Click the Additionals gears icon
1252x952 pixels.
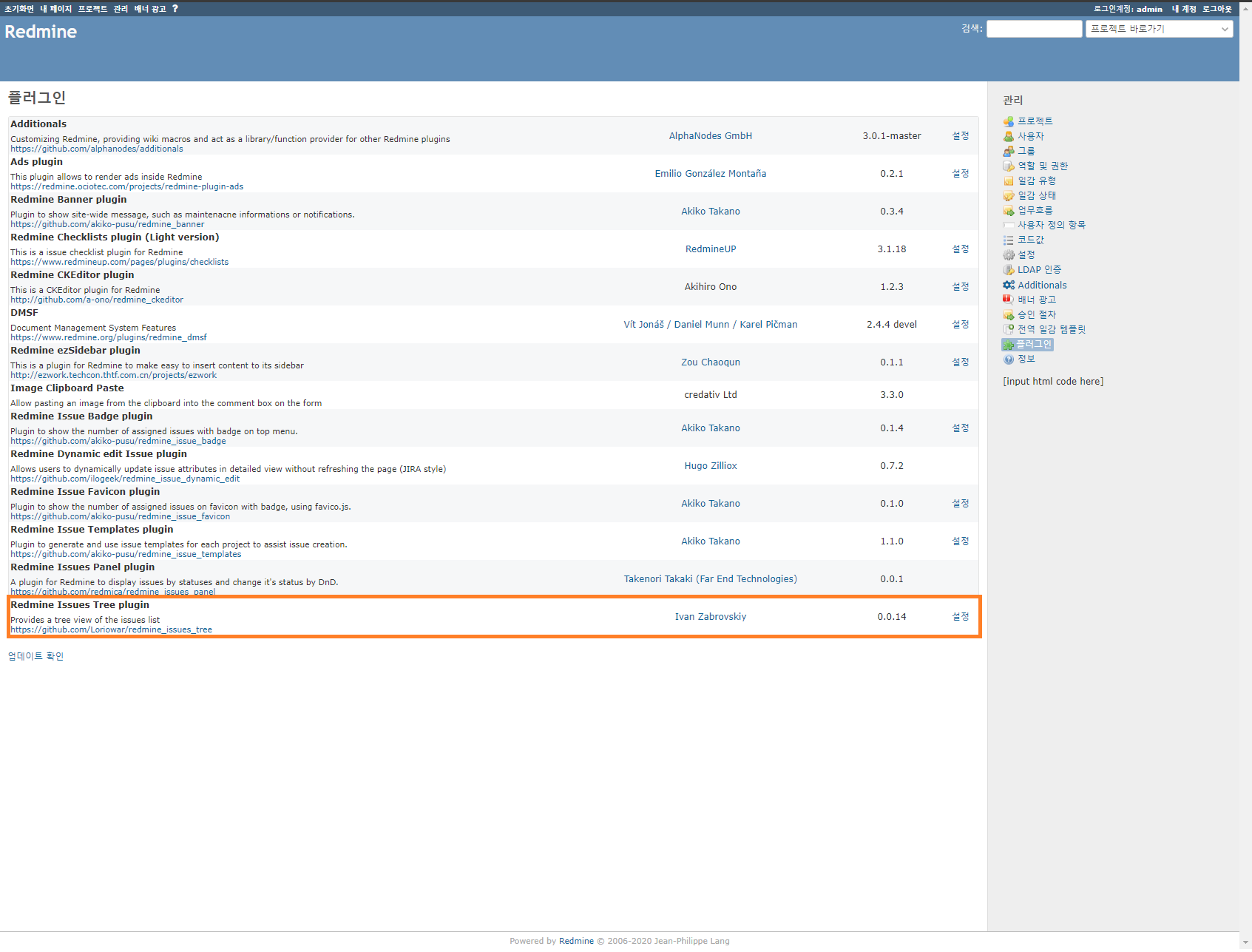tap(1009, 285)
